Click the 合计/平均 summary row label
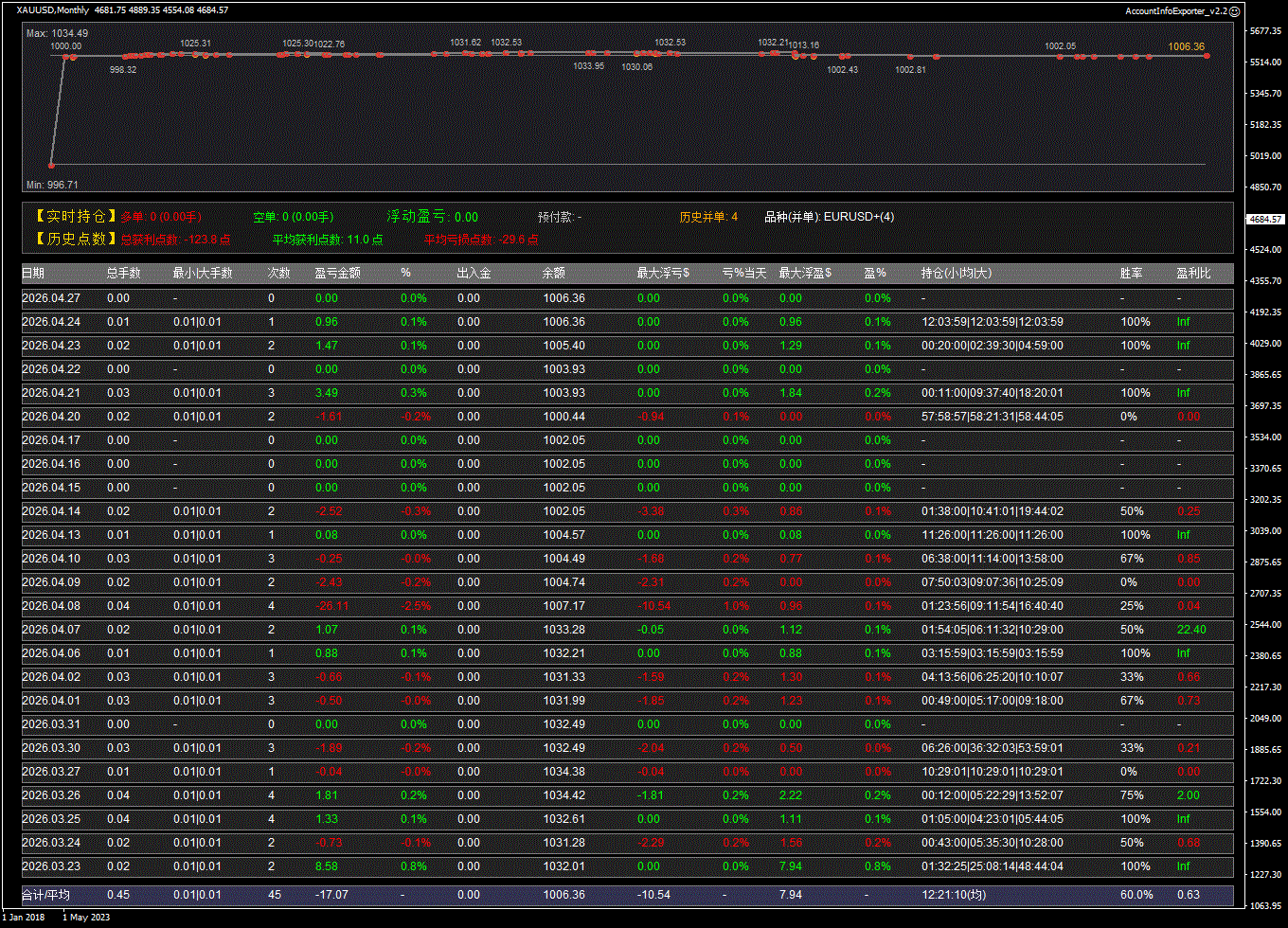Screen dimensions: 1288x928 coord(45,895)
